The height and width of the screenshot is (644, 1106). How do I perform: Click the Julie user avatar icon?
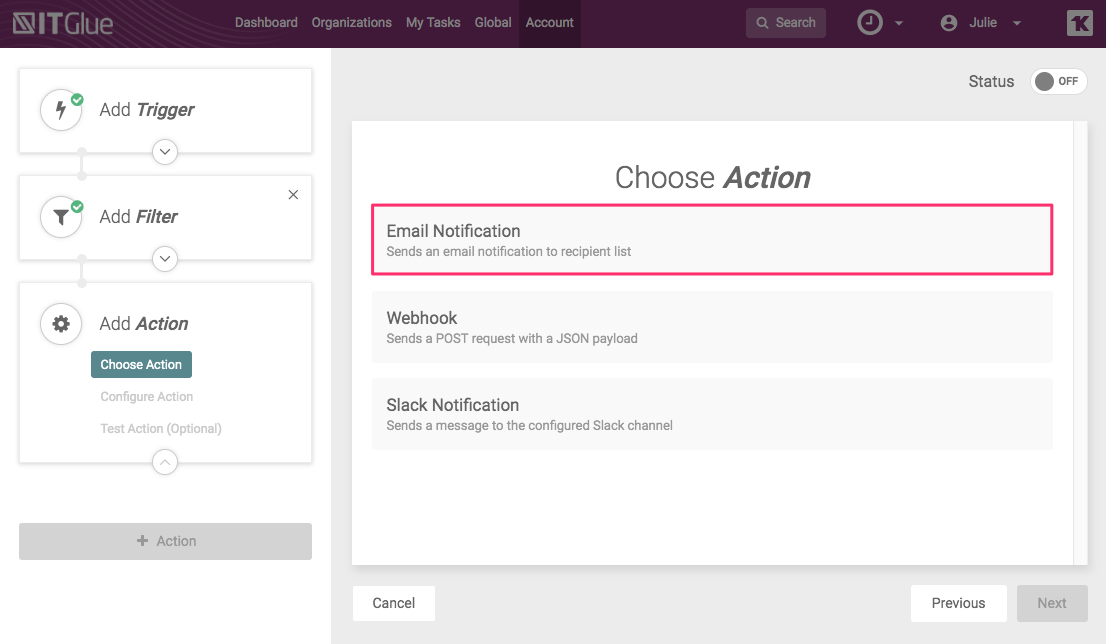tap(949, 23)
